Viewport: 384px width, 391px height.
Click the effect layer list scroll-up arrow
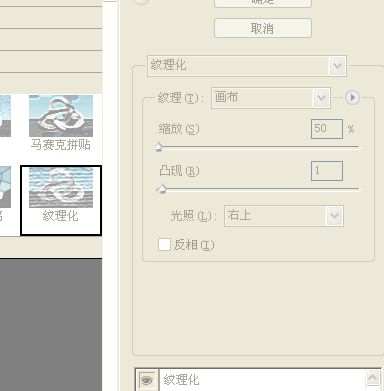tap(373, 378)
